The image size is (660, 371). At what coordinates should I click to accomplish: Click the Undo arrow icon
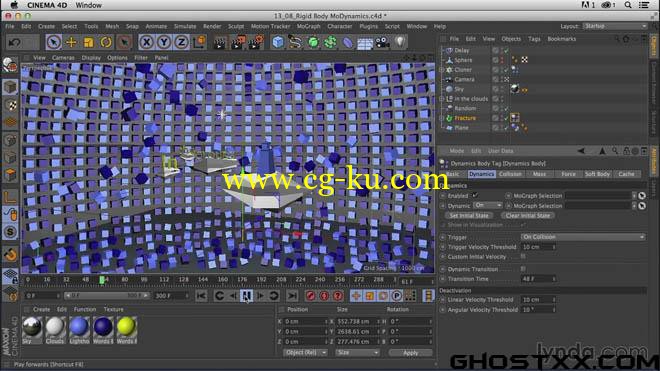click(15, 42)
